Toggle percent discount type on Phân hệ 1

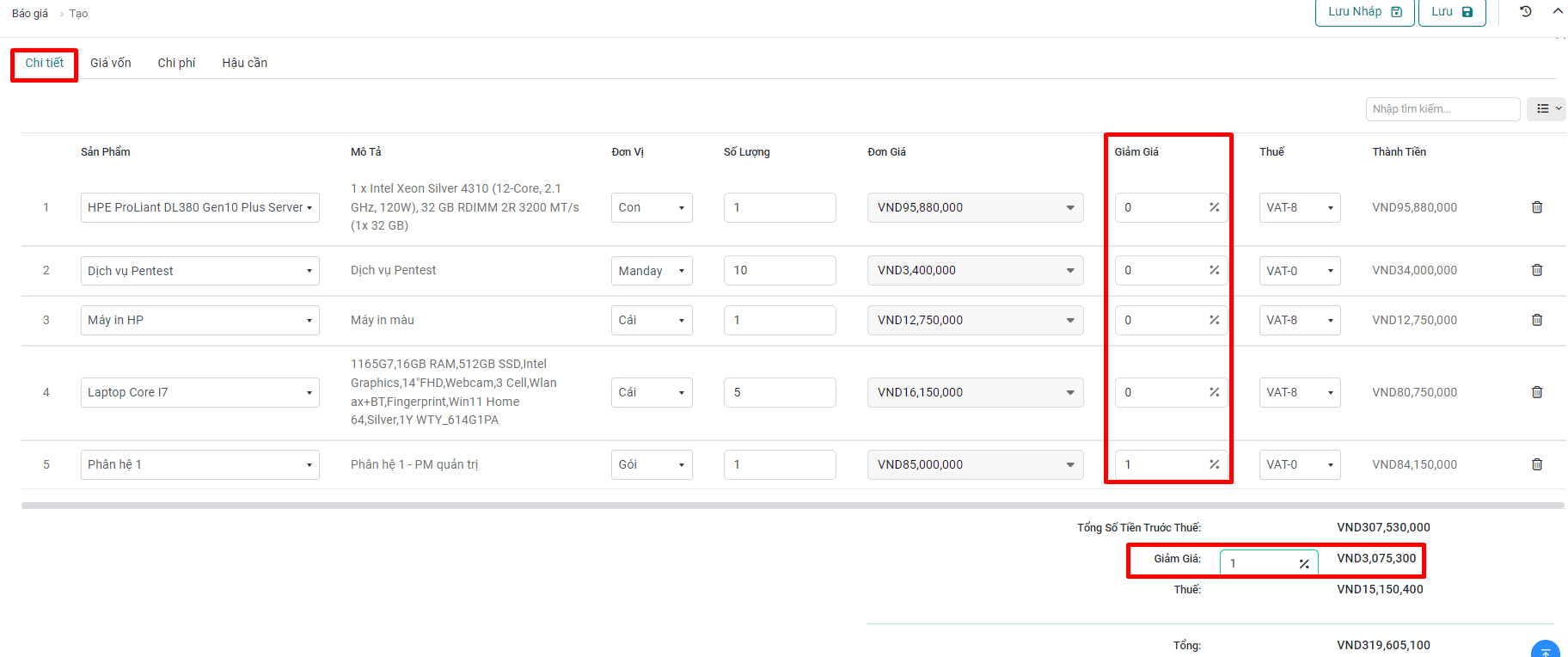click(1214, 464)
